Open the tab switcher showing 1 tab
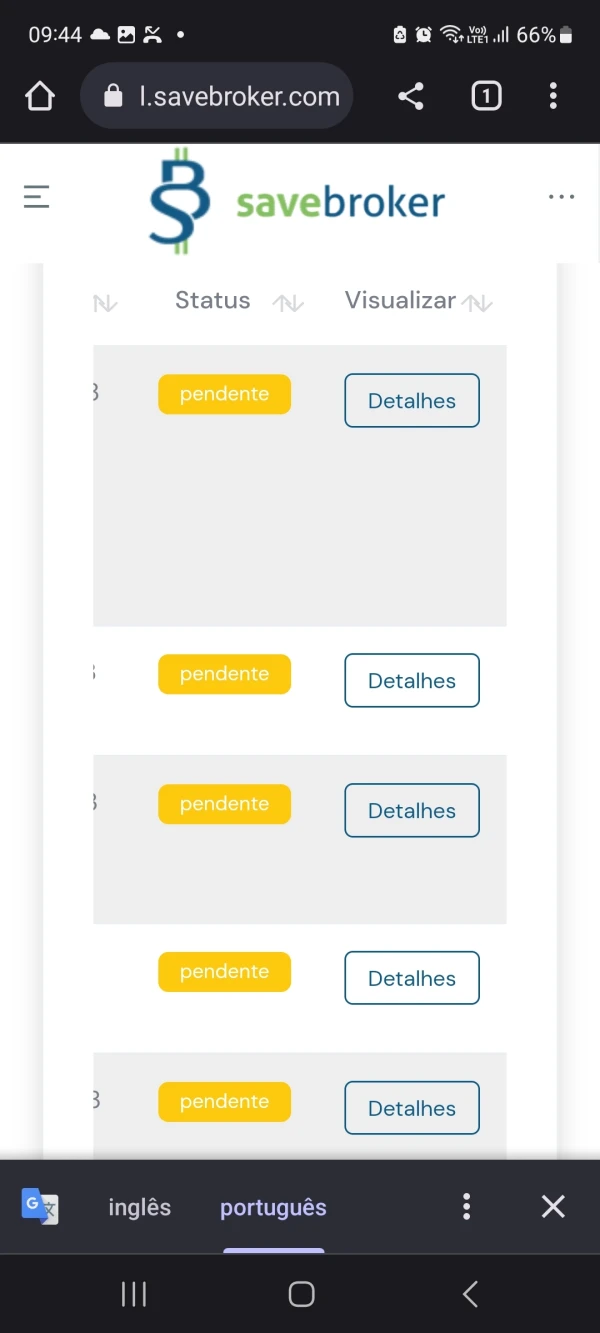The image size is (600, 1333). coord(486,96)
